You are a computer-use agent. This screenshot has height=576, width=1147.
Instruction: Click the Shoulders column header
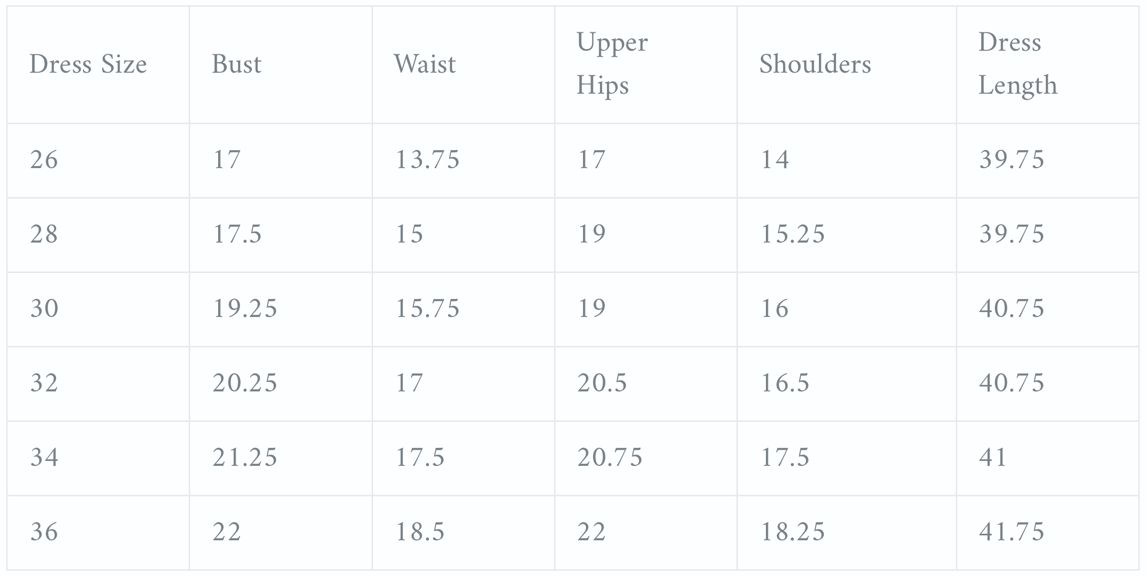pos(815,65)
